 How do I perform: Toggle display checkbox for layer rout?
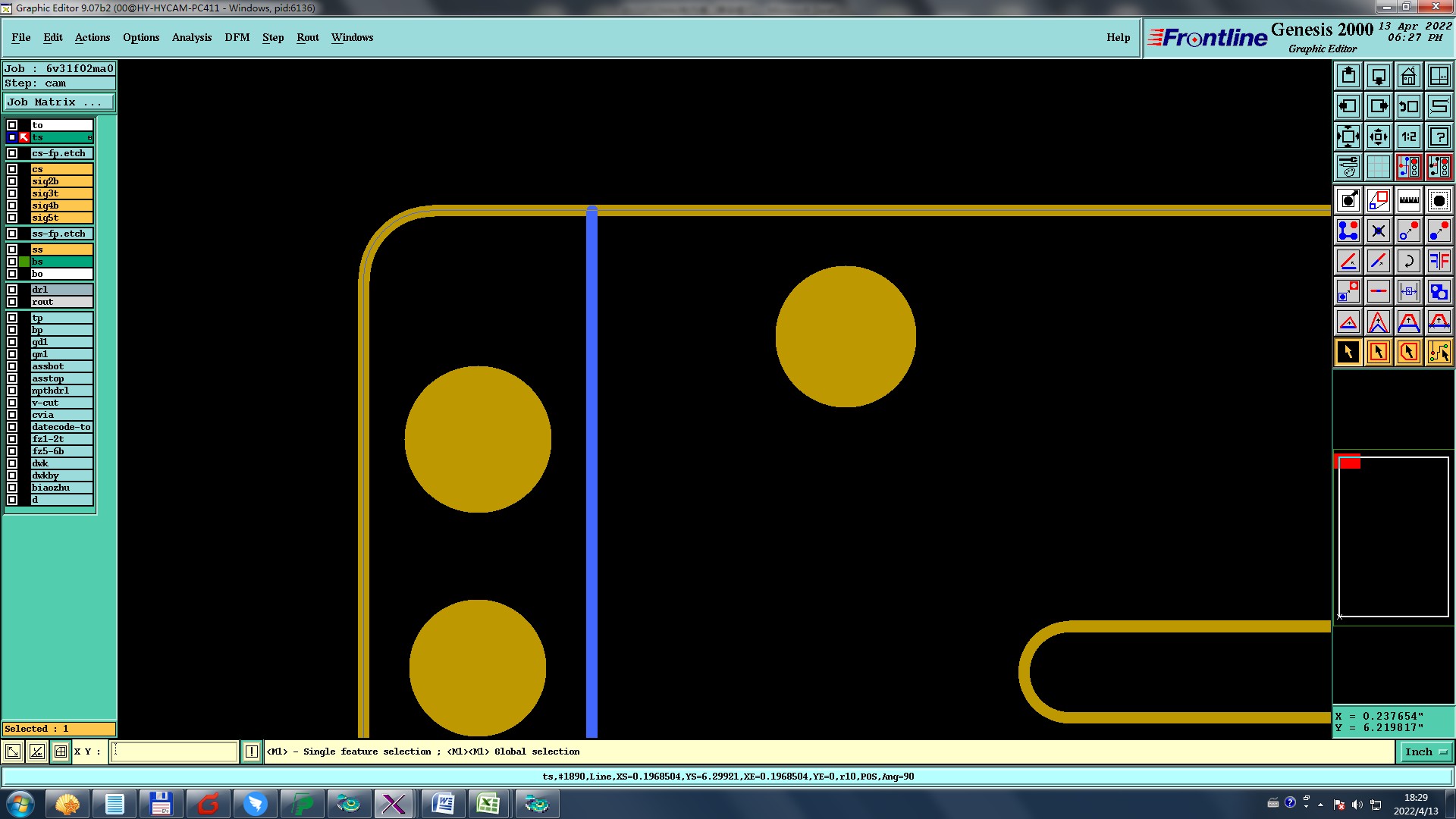pyautogui.click(x=12, y=302)
